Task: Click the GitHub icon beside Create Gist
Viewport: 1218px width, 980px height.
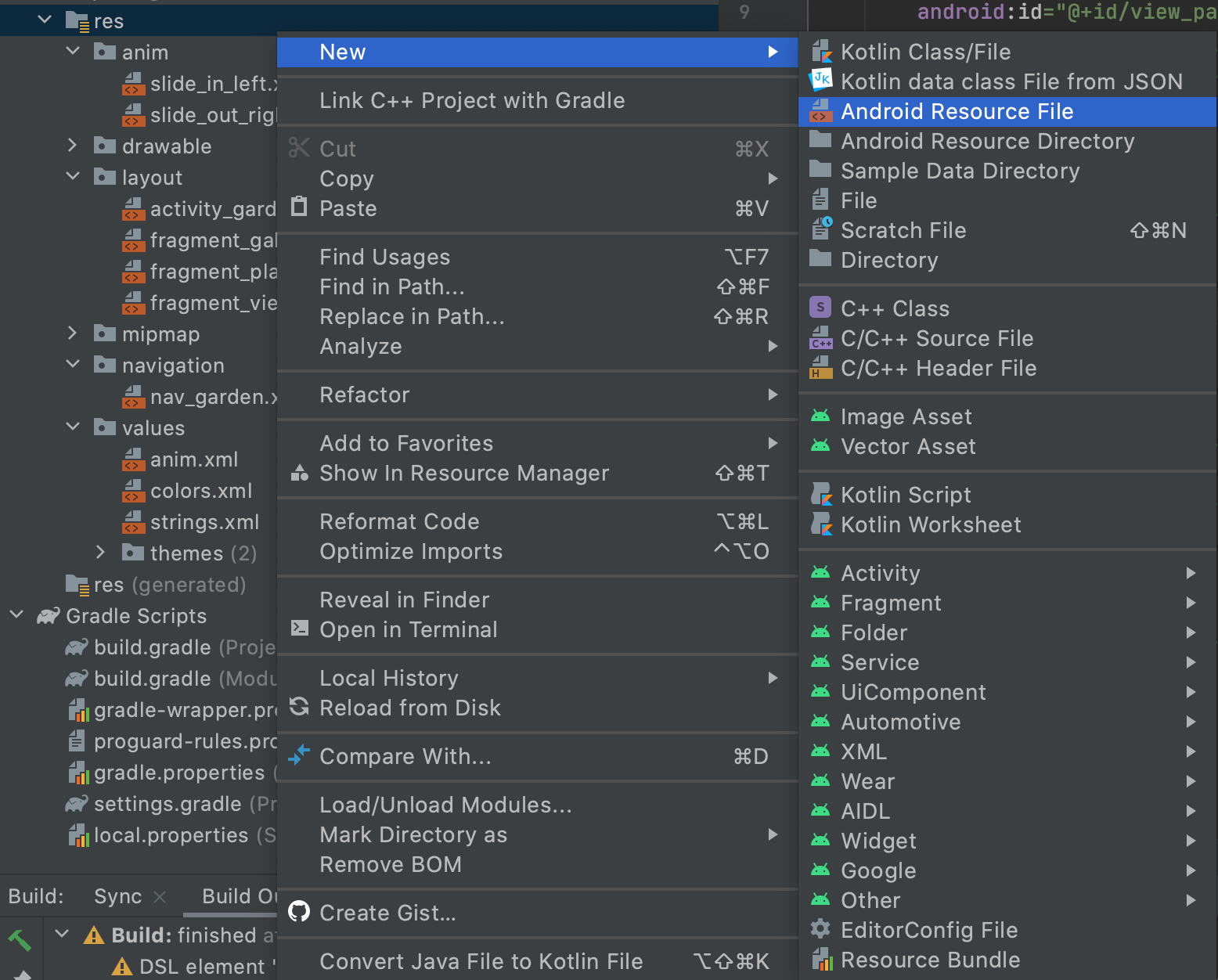Action: click(x=299, y=913)
